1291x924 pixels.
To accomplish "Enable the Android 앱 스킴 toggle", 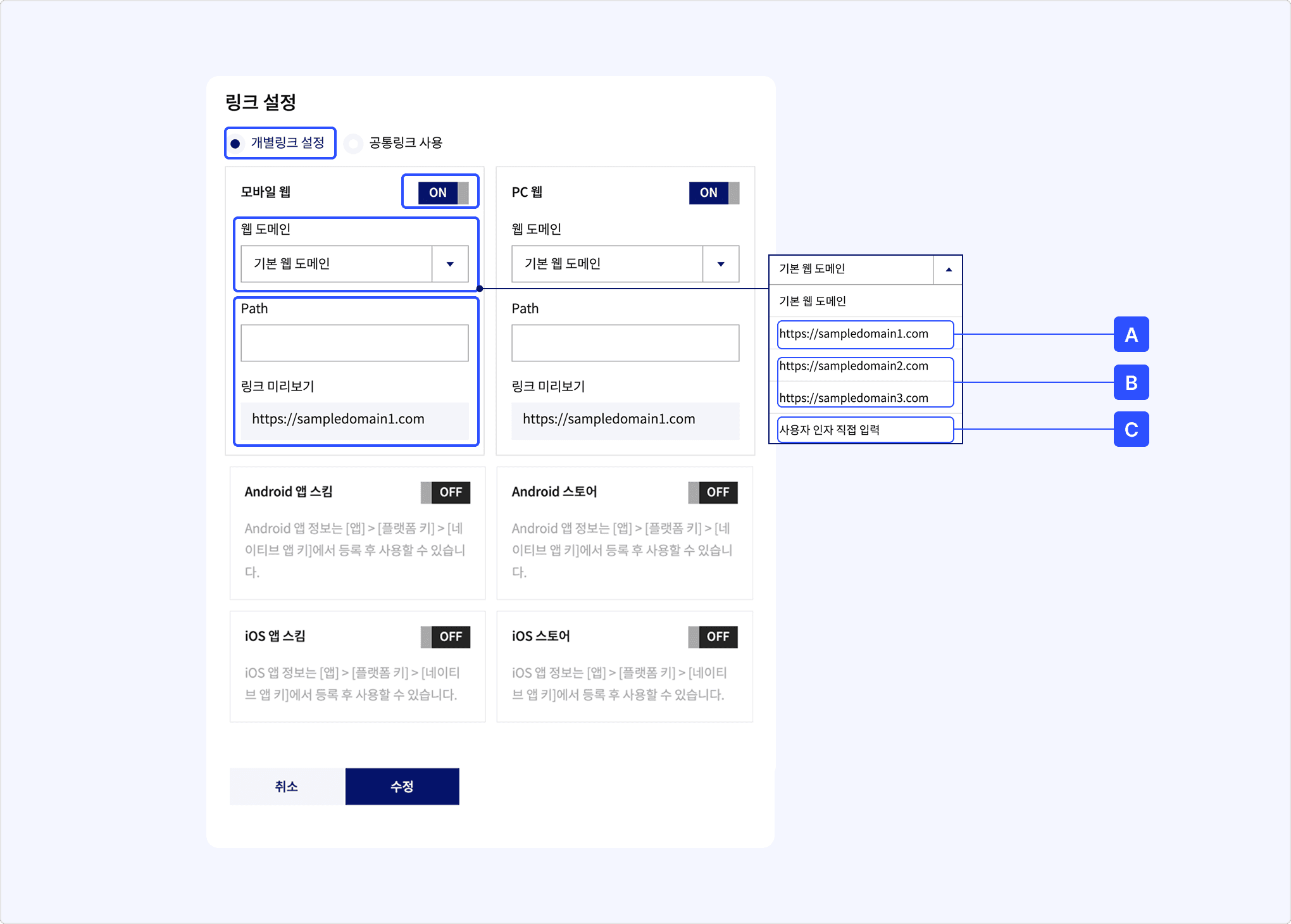I will 446,492.
